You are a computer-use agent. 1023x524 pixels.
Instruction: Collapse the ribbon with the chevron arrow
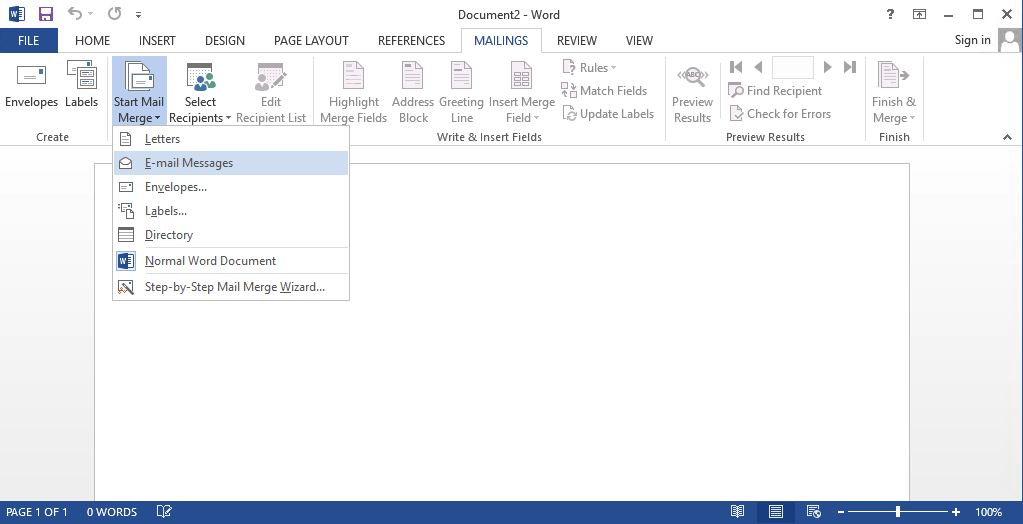tap(1007, 137)
